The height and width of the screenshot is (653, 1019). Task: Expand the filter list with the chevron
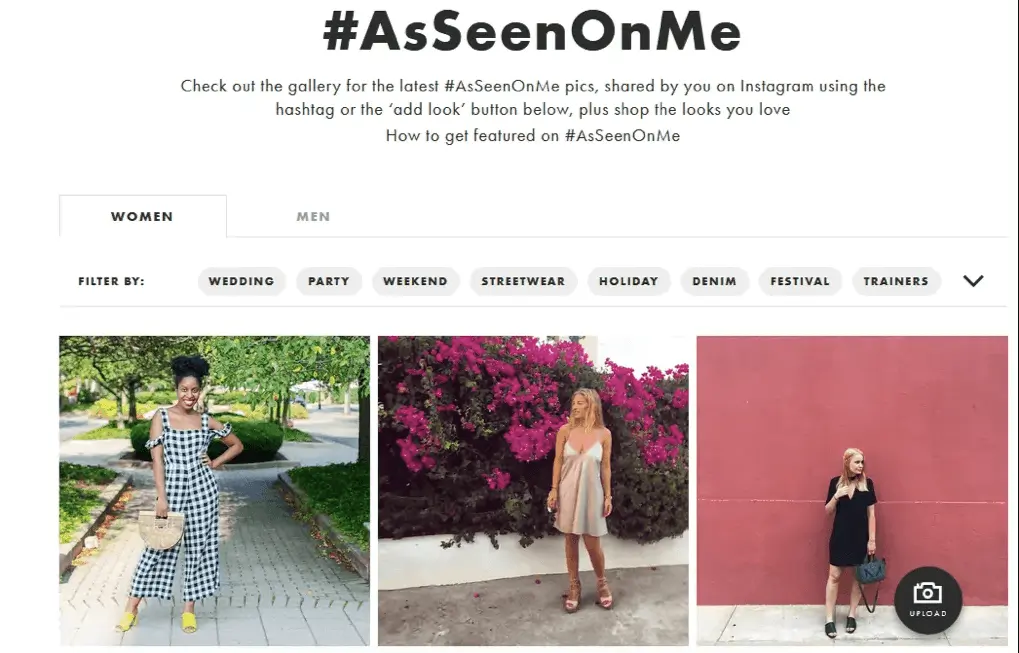[x=972, y=281]
